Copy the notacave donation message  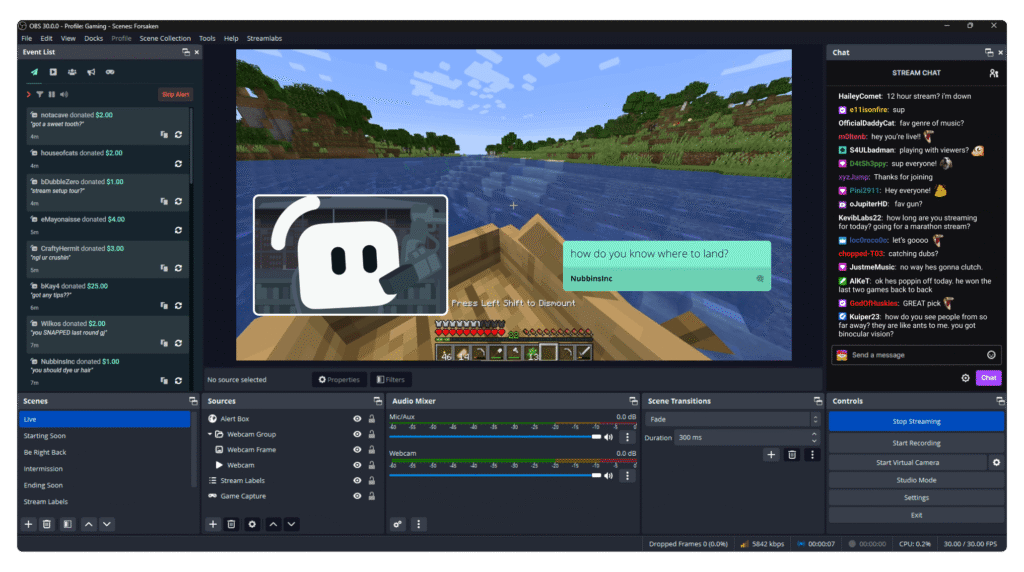tap(164, 135)
